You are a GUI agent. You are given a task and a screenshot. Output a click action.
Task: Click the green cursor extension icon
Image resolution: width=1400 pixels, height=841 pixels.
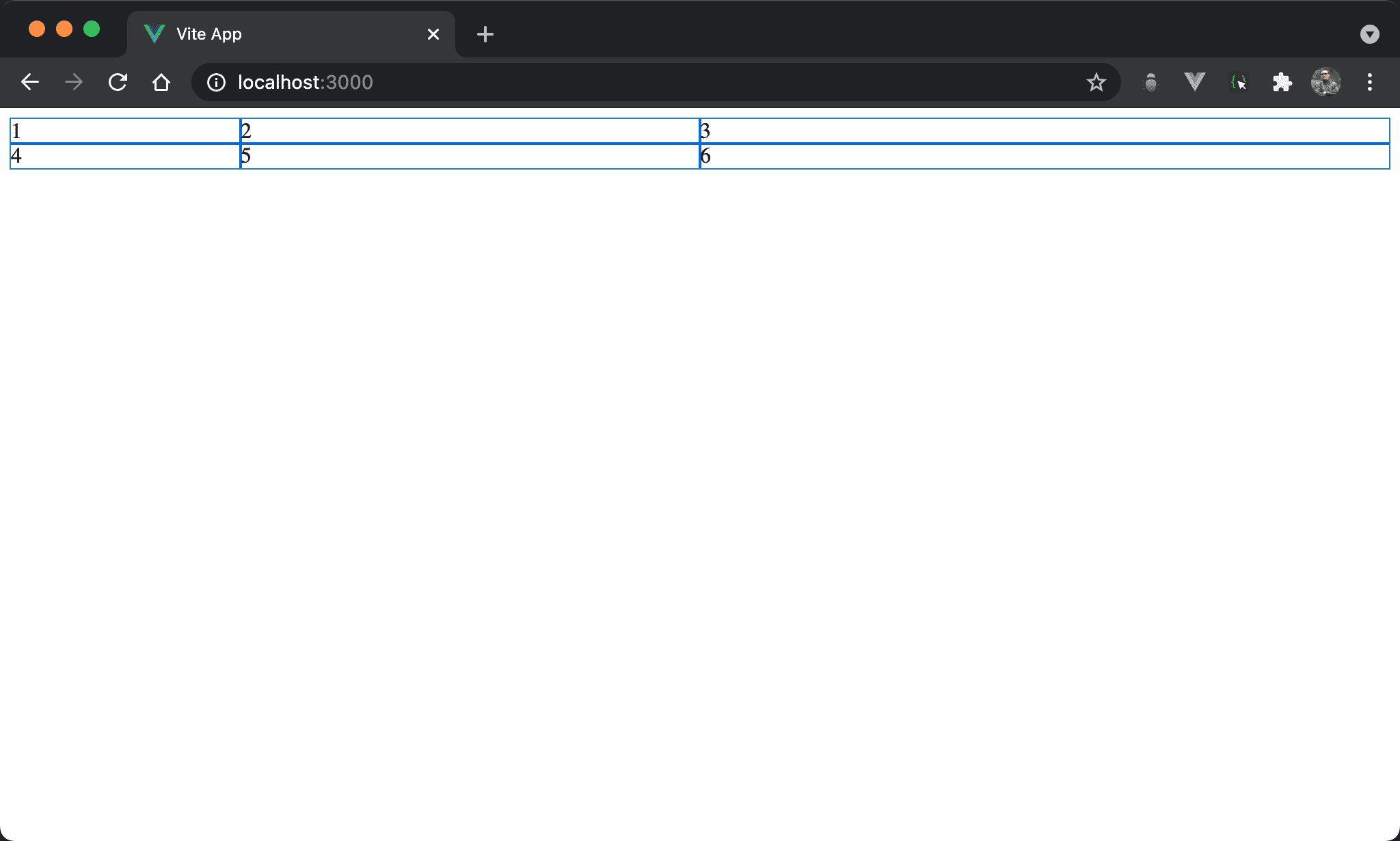(1239, 83)
